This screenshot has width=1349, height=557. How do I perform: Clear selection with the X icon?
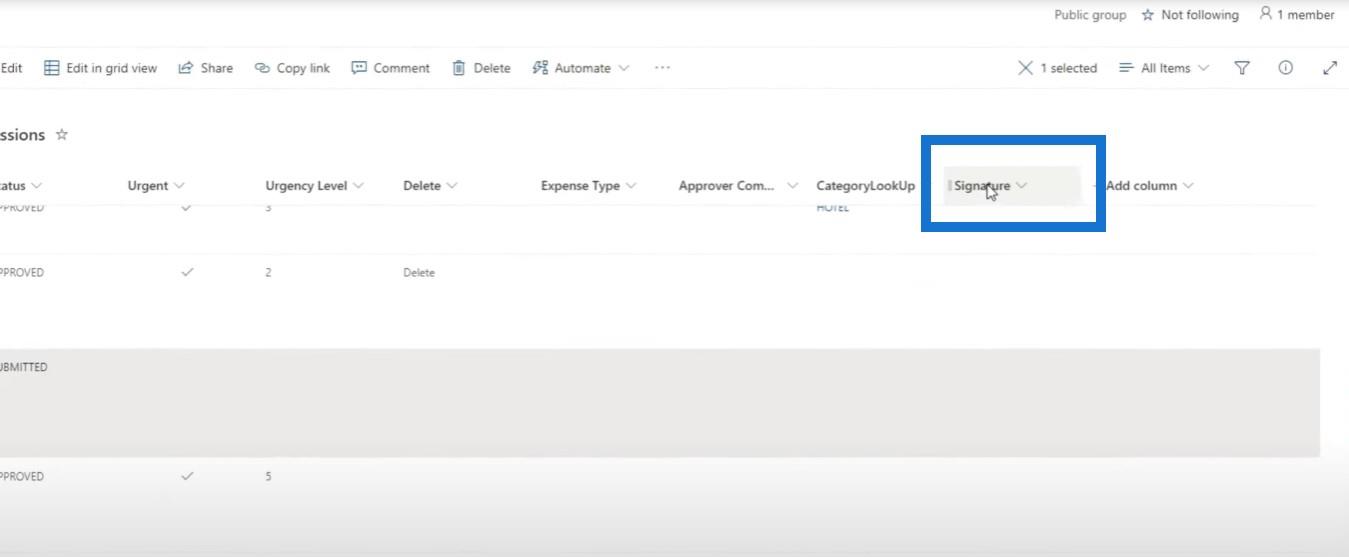tap(1025, 68)
